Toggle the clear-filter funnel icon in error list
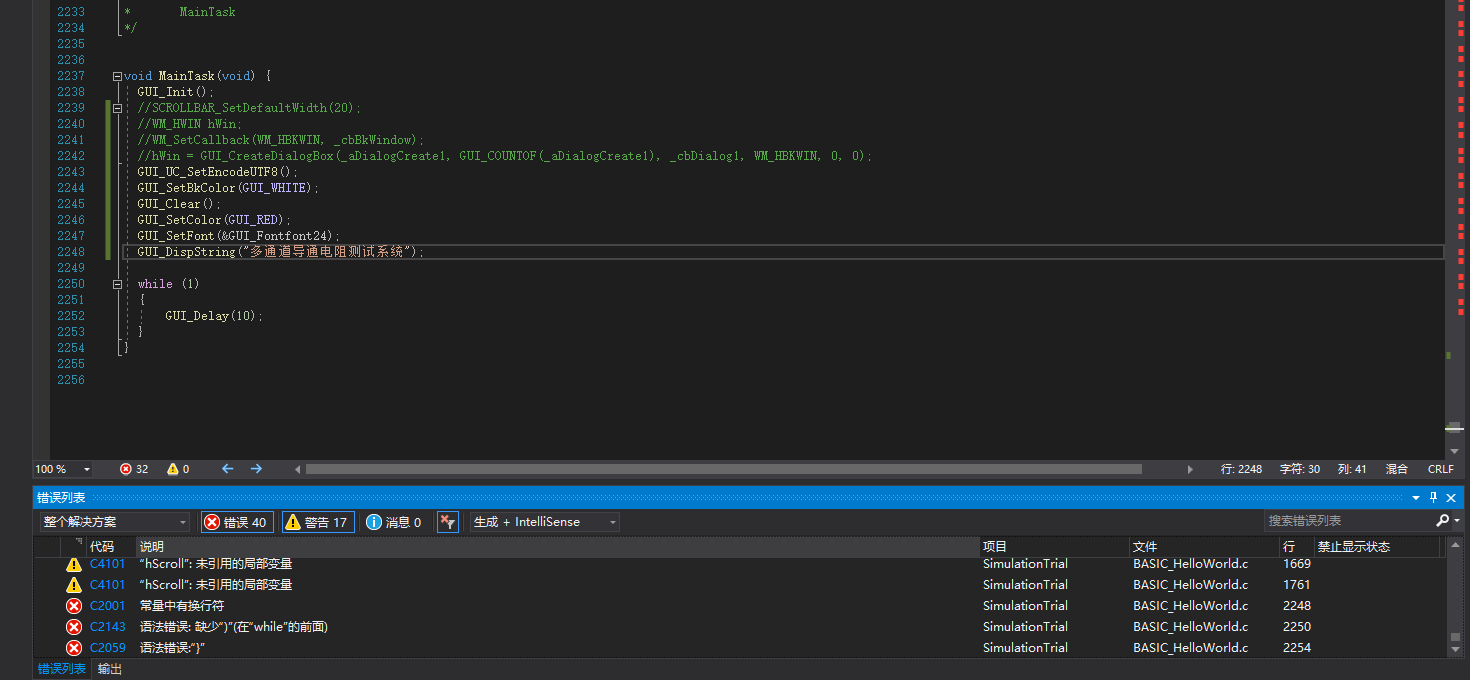Viewport: 1470px width, 680px height. pos(447,522)
